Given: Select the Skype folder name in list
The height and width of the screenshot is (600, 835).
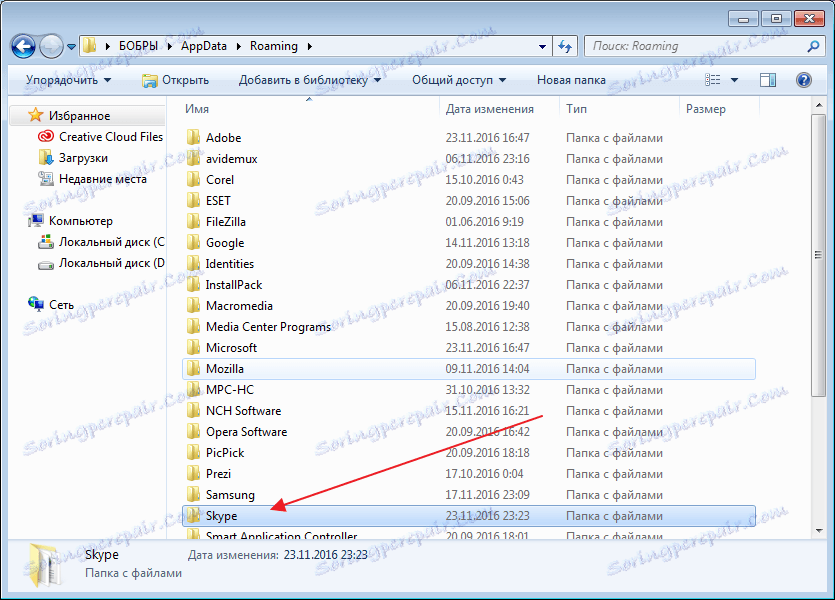Looking at the screenshot, I should [x=222, y=516].
